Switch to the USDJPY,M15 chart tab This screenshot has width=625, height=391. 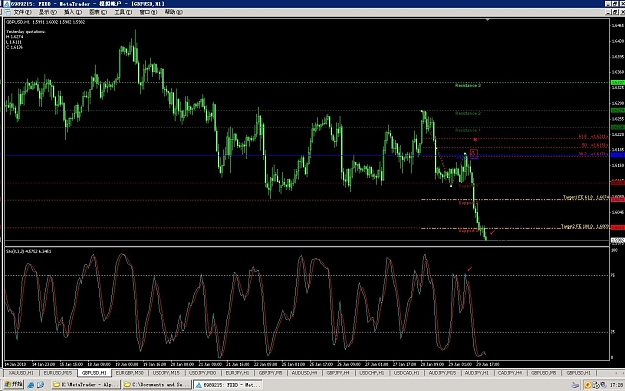pos(166,373)
